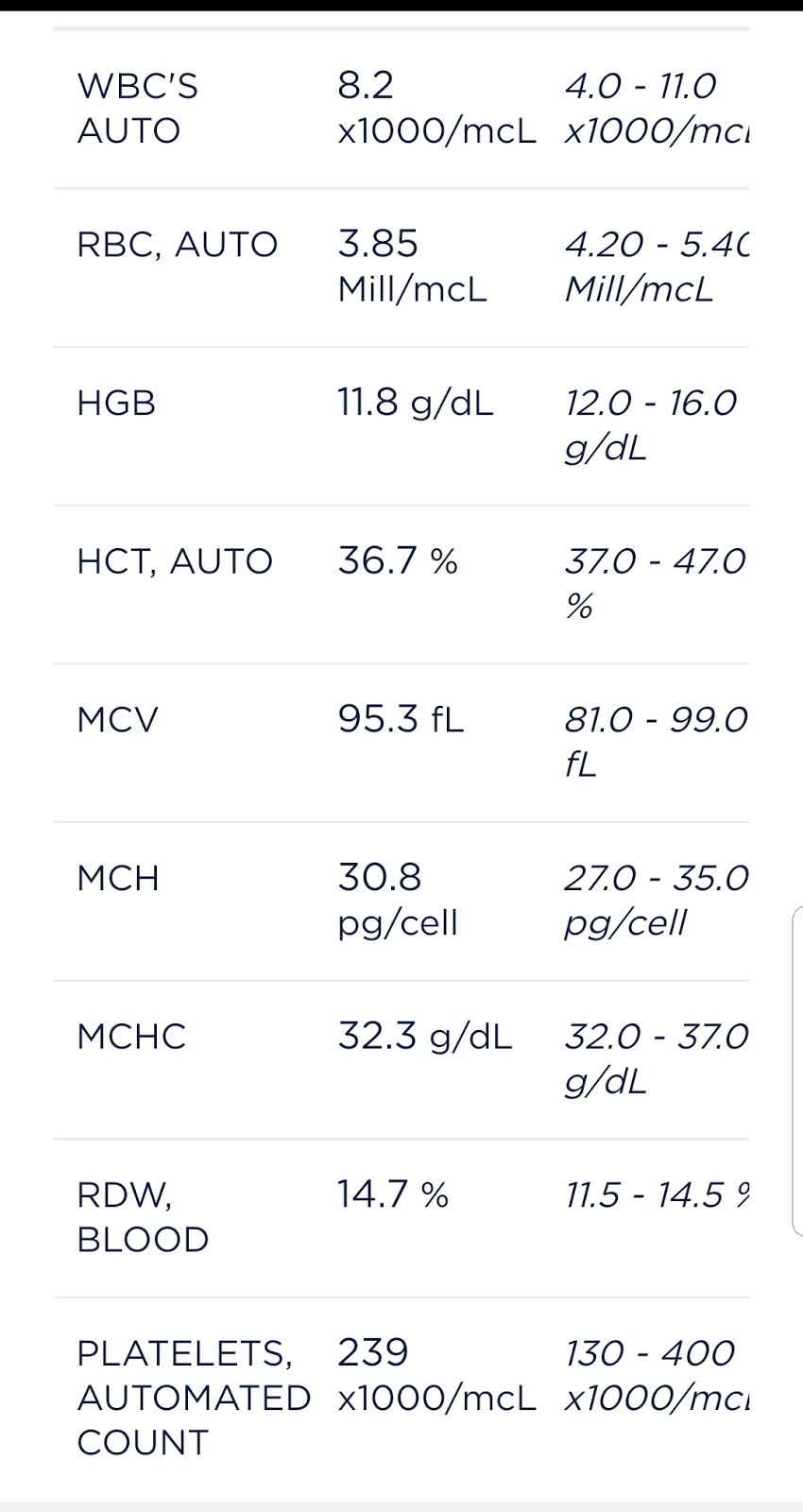
Task: Tap the 95.3 fL value
Action: click(401, 720)
